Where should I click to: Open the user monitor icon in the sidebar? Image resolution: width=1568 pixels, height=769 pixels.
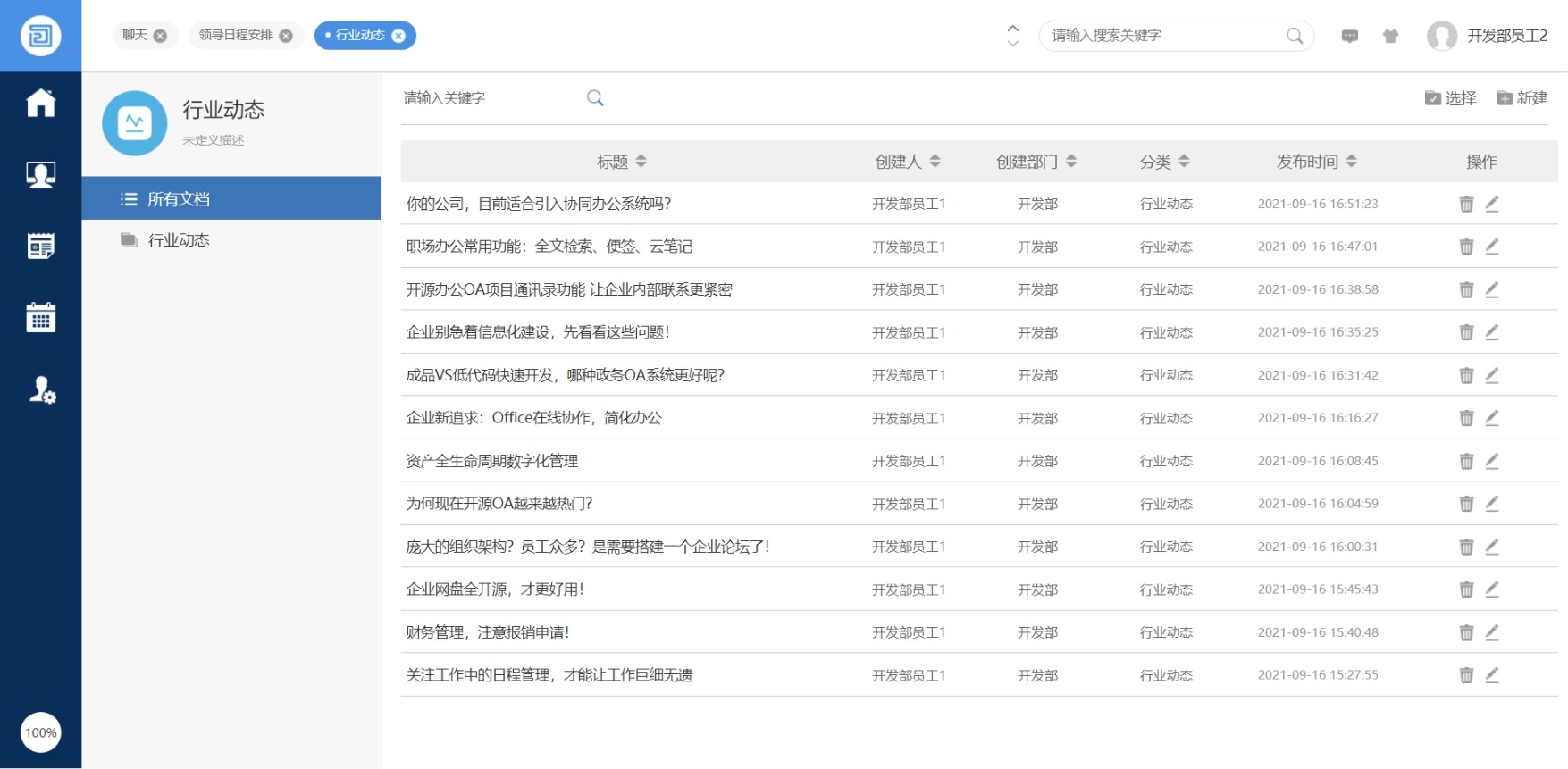tap(40, 174)
